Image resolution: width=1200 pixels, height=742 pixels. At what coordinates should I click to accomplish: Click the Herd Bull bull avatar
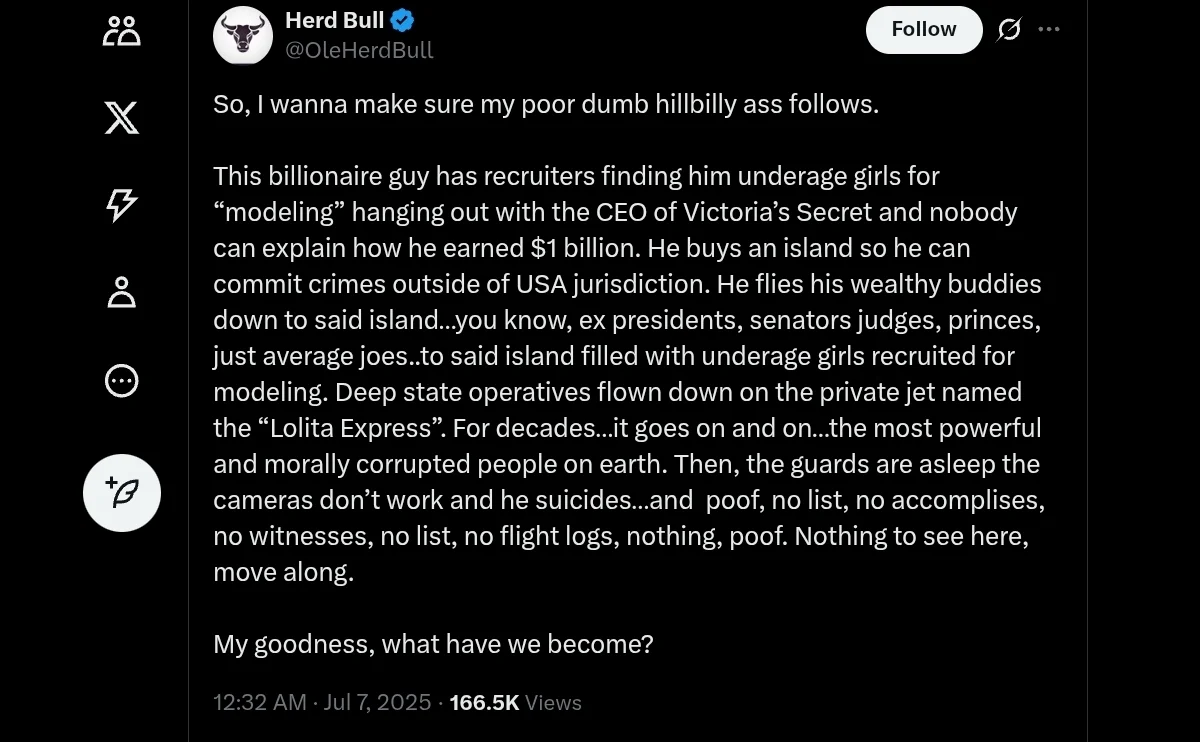tap(244, 37)
